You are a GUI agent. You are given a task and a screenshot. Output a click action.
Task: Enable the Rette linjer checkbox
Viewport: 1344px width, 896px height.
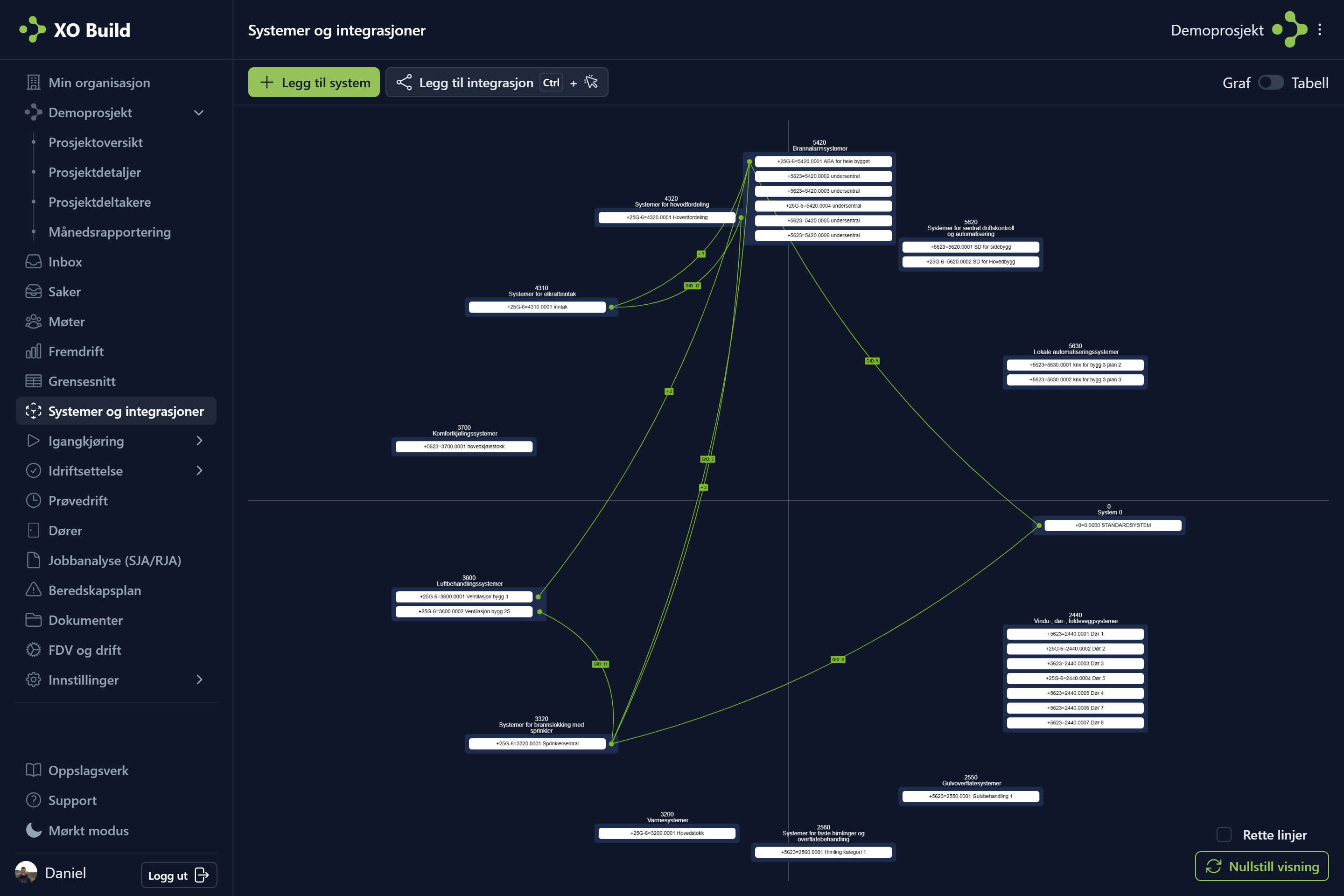[1224, 835]
